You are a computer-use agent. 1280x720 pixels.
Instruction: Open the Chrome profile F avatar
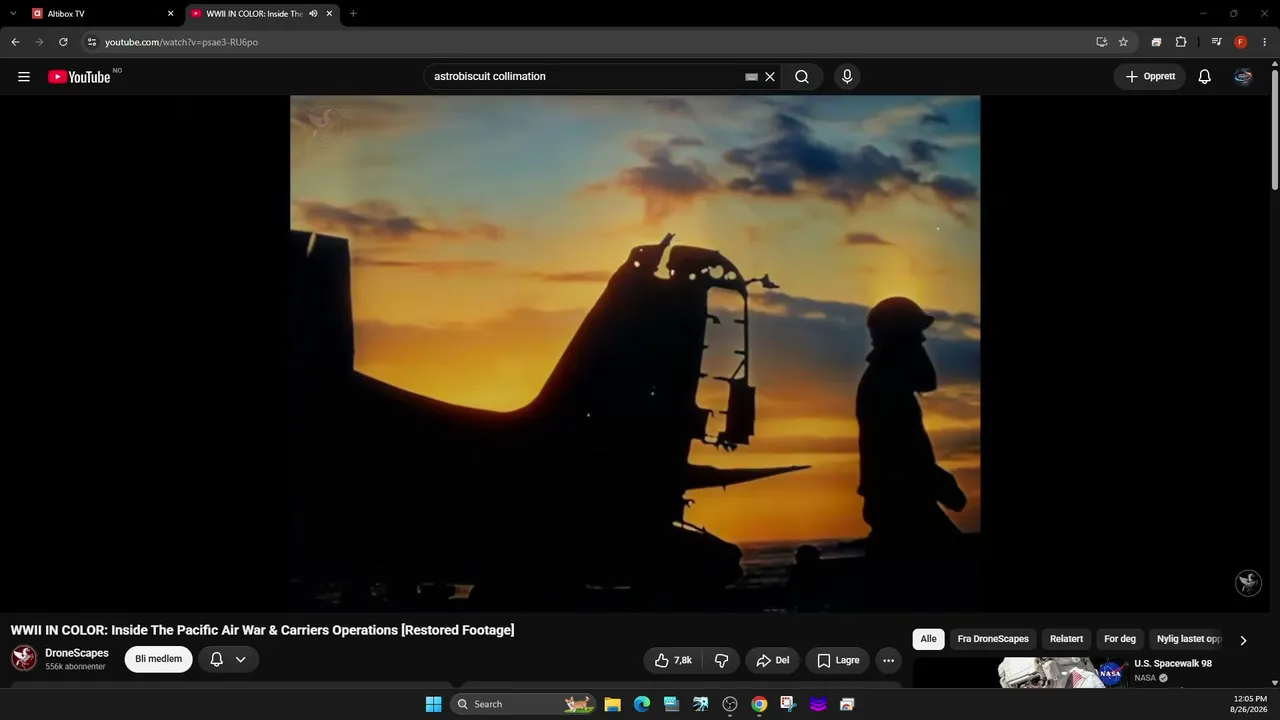[x=1241, y=42]
